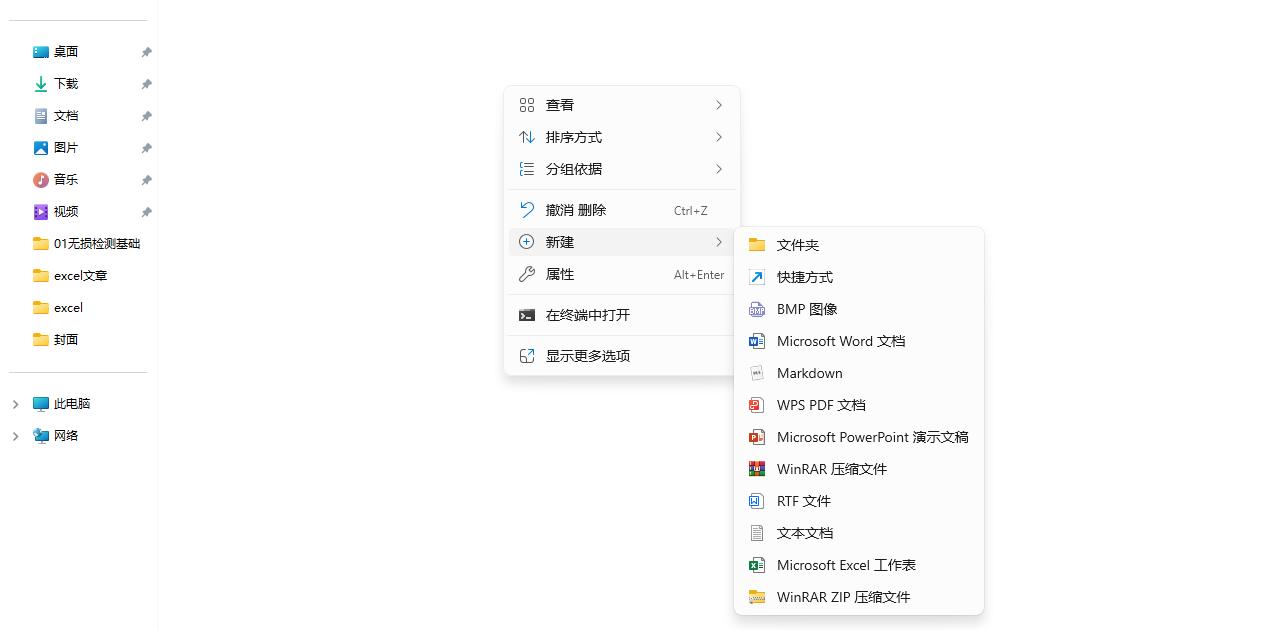Expand the 网络 tree node chevron
Screen dimensions: 1286x630
(x=15, y=436)
